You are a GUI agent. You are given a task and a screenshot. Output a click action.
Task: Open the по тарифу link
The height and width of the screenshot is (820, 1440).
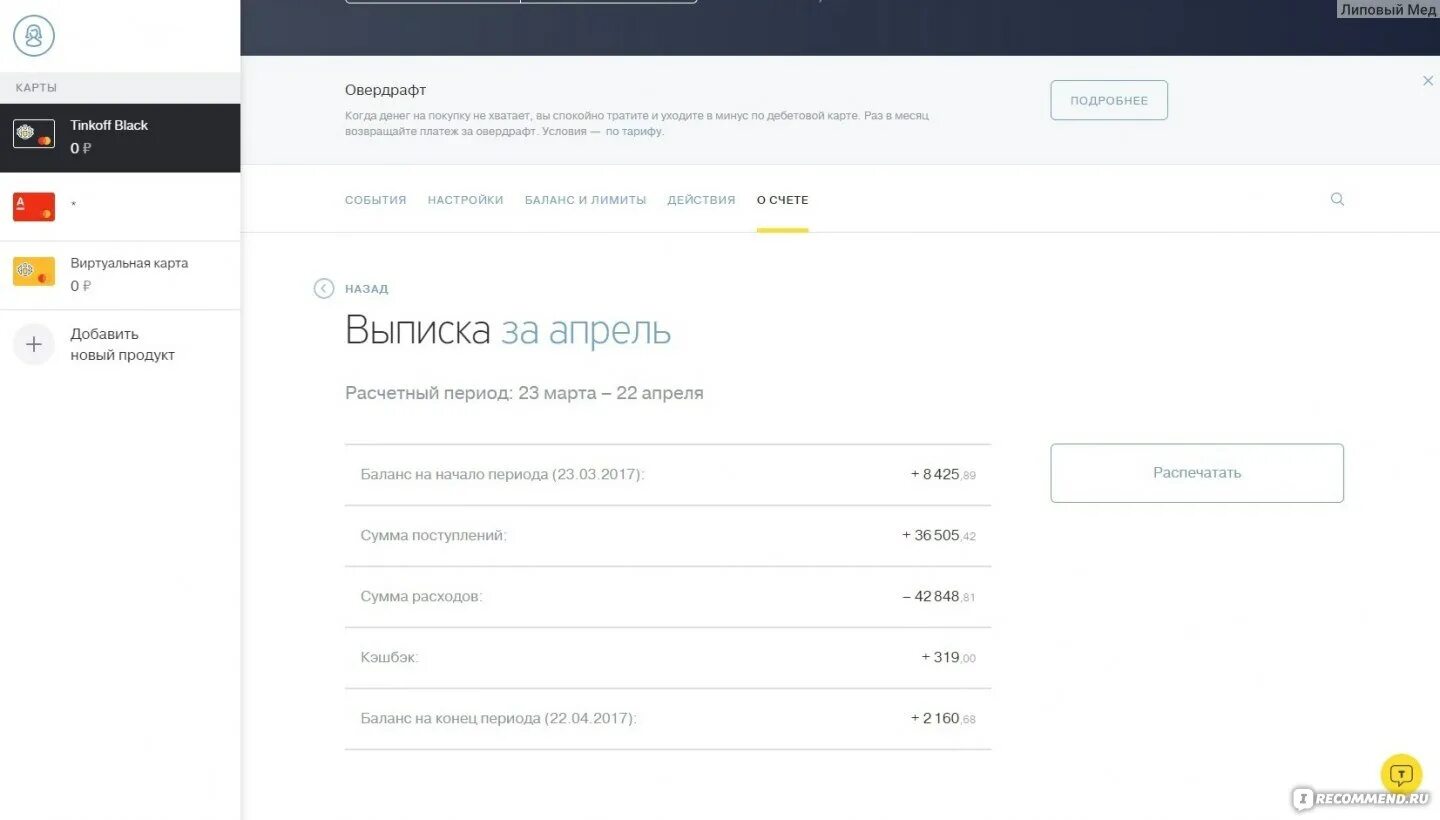pyautogui.click(x=634, y=131)
